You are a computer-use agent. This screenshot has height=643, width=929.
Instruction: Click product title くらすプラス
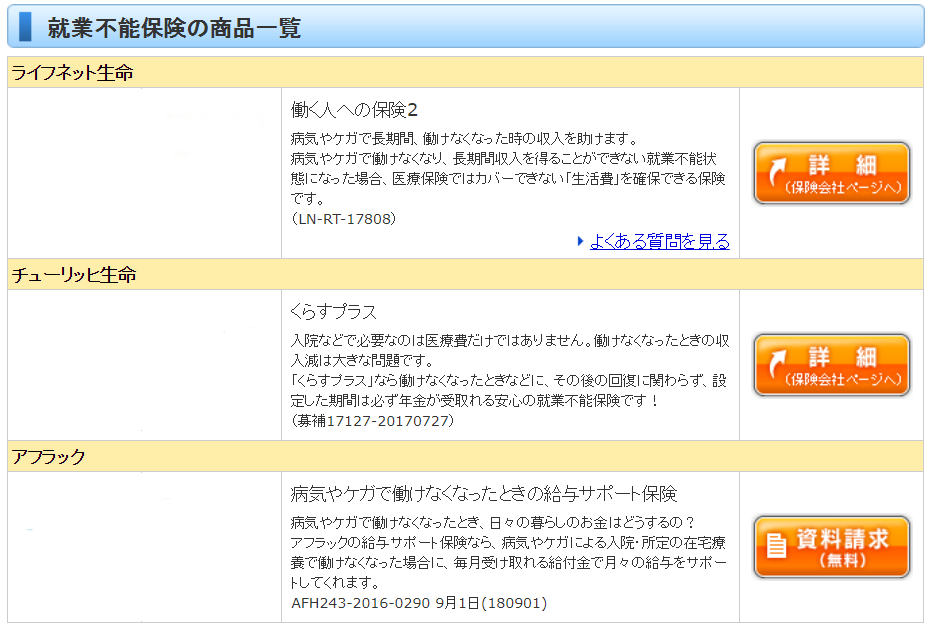click(334, 312)
